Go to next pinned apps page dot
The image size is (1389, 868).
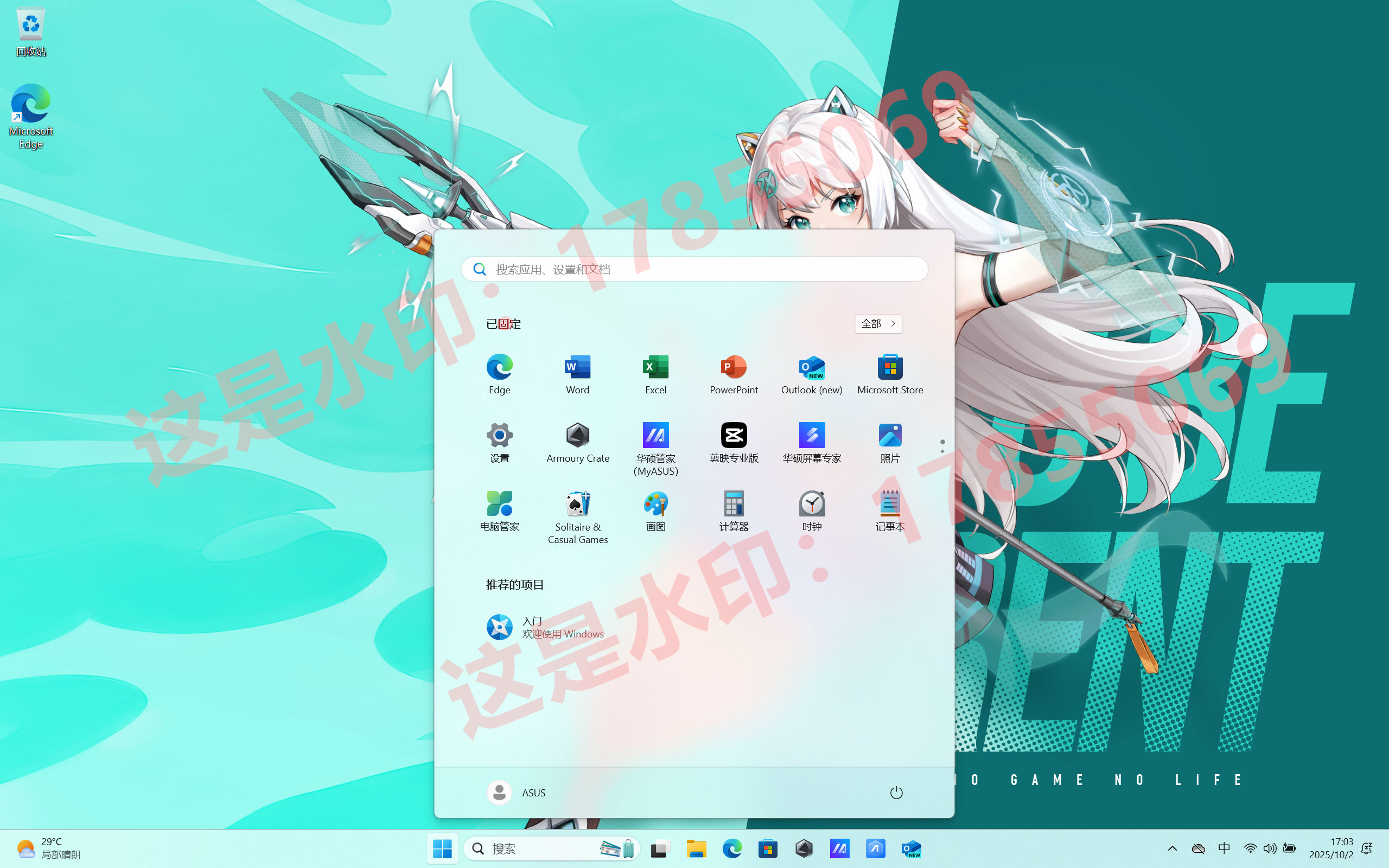tap(942, 451)
